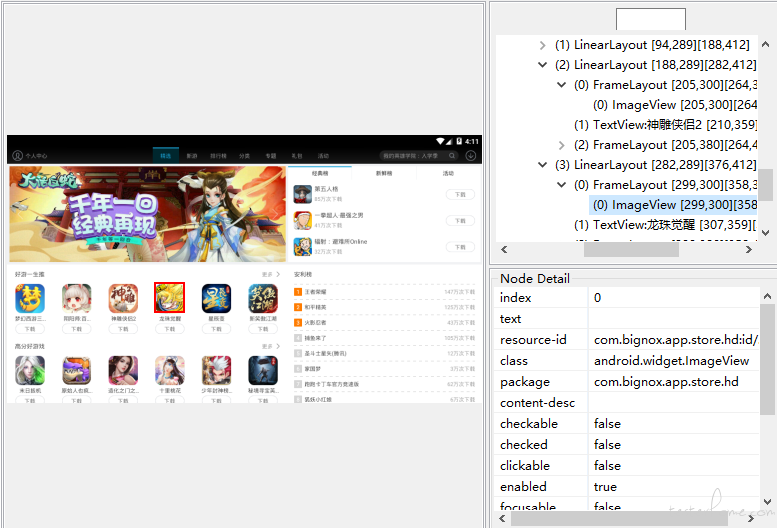Switch to the 礼包 tab

pyautogui.click(x=297, y=156)
